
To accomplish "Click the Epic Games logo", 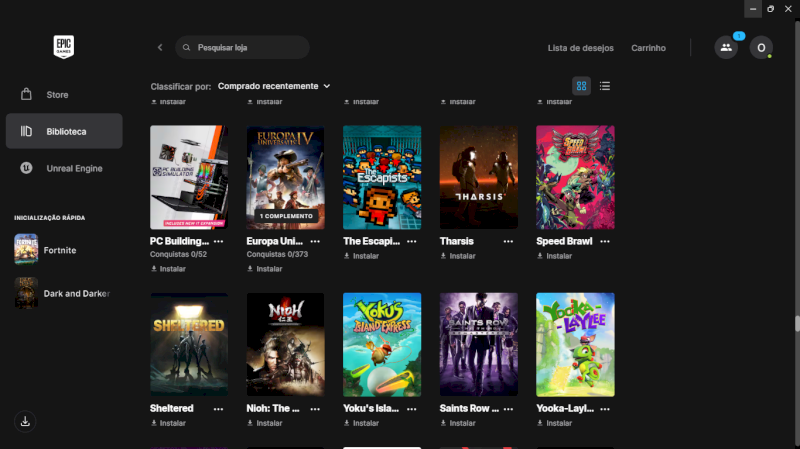I will click(64, 47).
